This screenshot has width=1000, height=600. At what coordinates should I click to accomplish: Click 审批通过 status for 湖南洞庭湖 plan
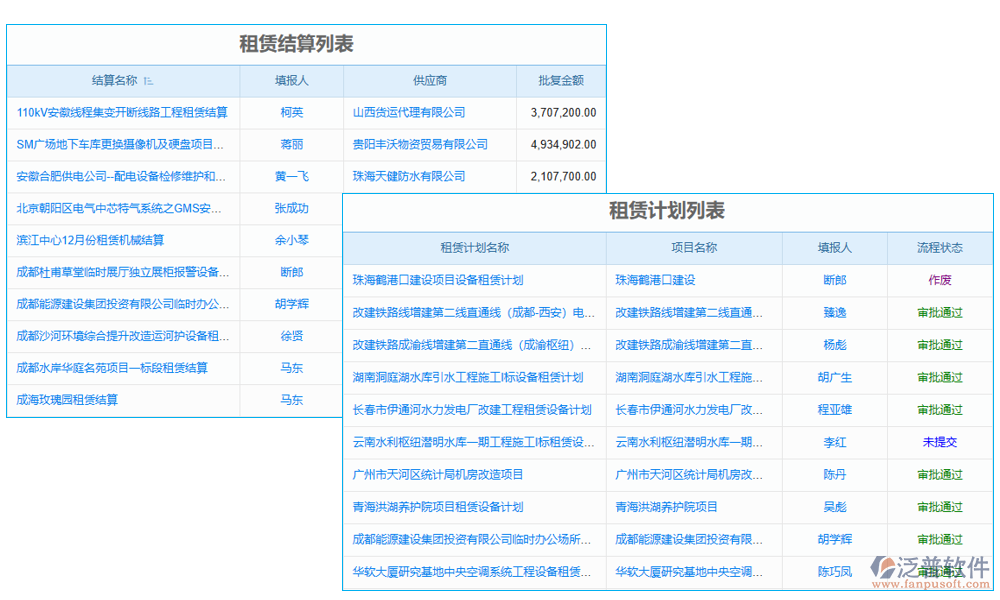939,378
